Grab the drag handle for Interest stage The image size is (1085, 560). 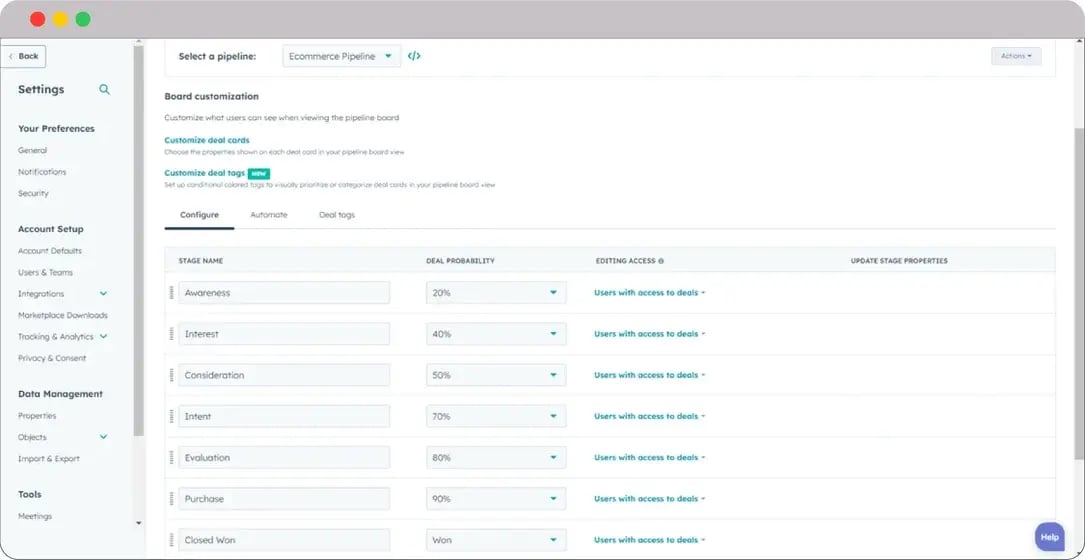click(x=172, y=334)
